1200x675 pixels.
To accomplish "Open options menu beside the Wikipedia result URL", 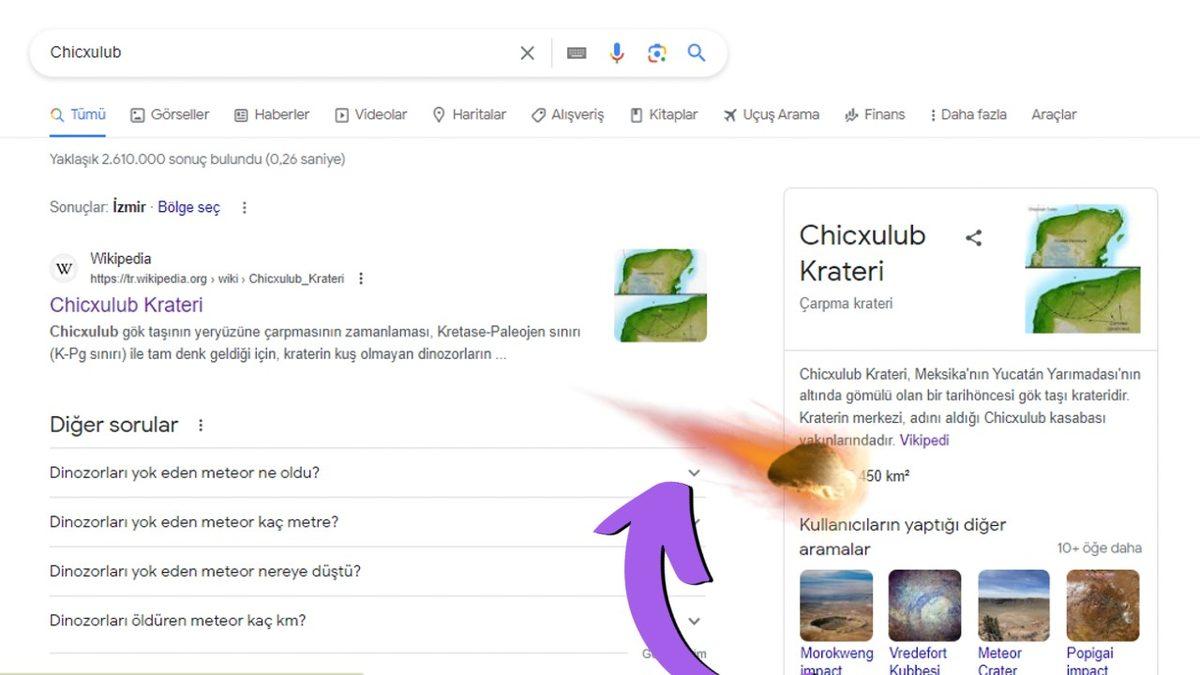I will [x=361, y=278].
